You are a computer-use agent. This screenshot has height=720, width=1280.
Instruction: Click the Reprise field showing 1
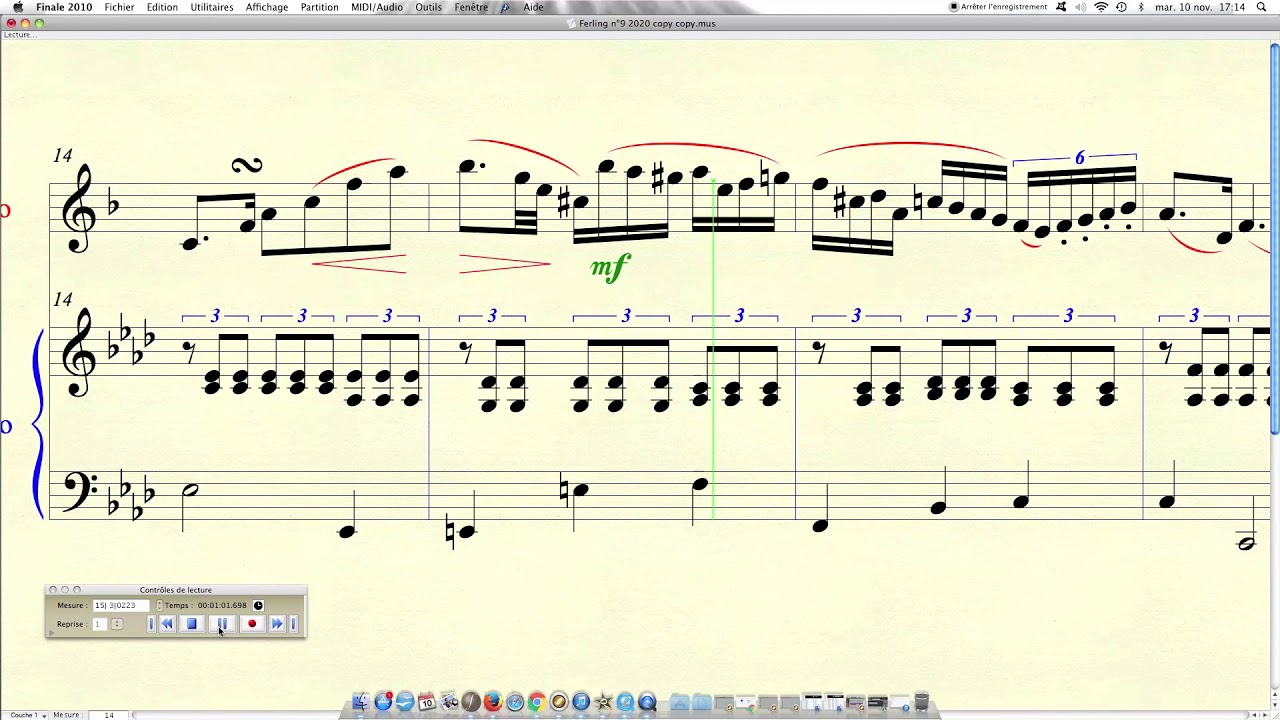pos(99,624)
